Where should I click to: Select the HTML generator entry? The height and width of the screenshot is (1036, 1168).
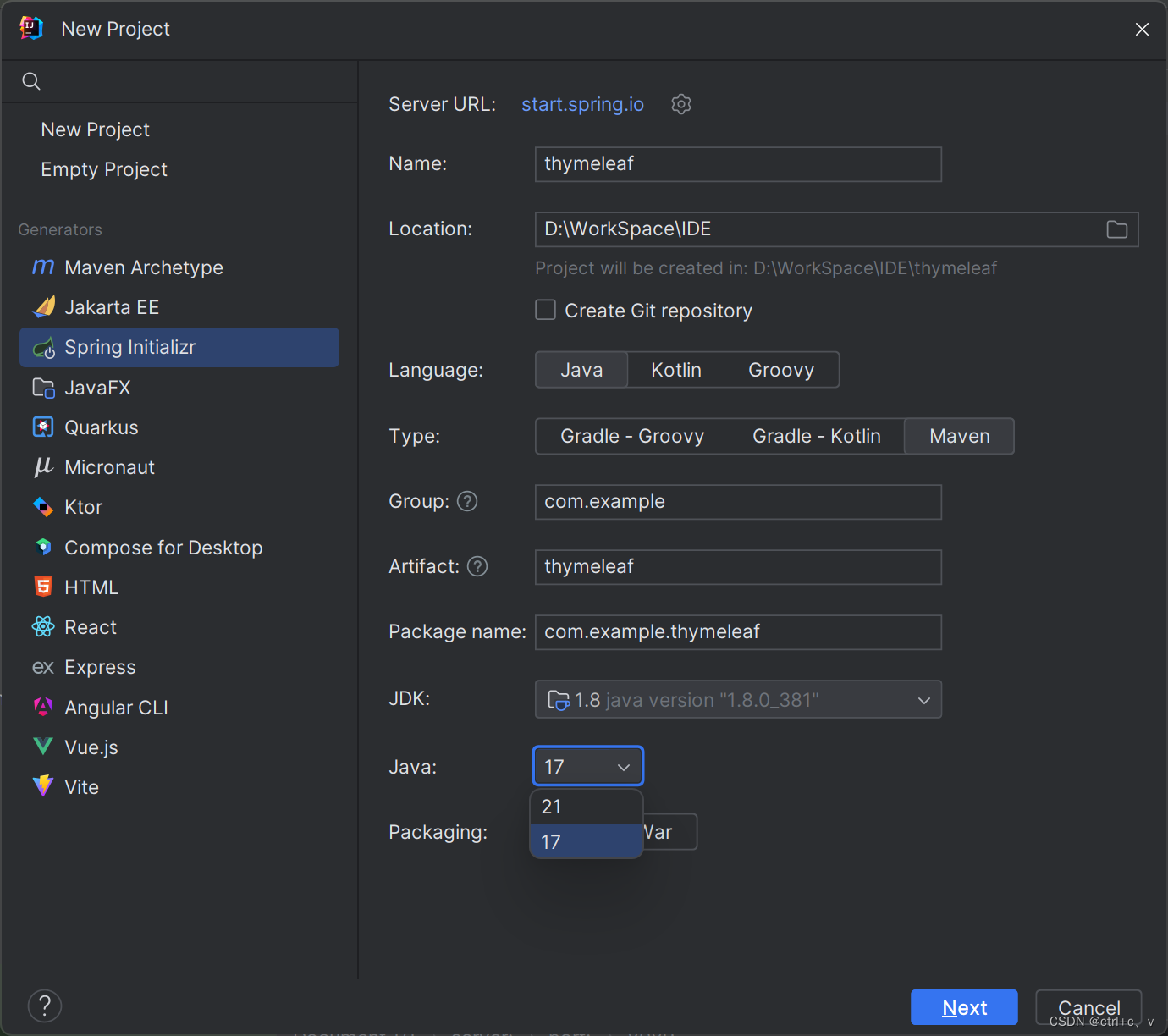tap(179, 587)
